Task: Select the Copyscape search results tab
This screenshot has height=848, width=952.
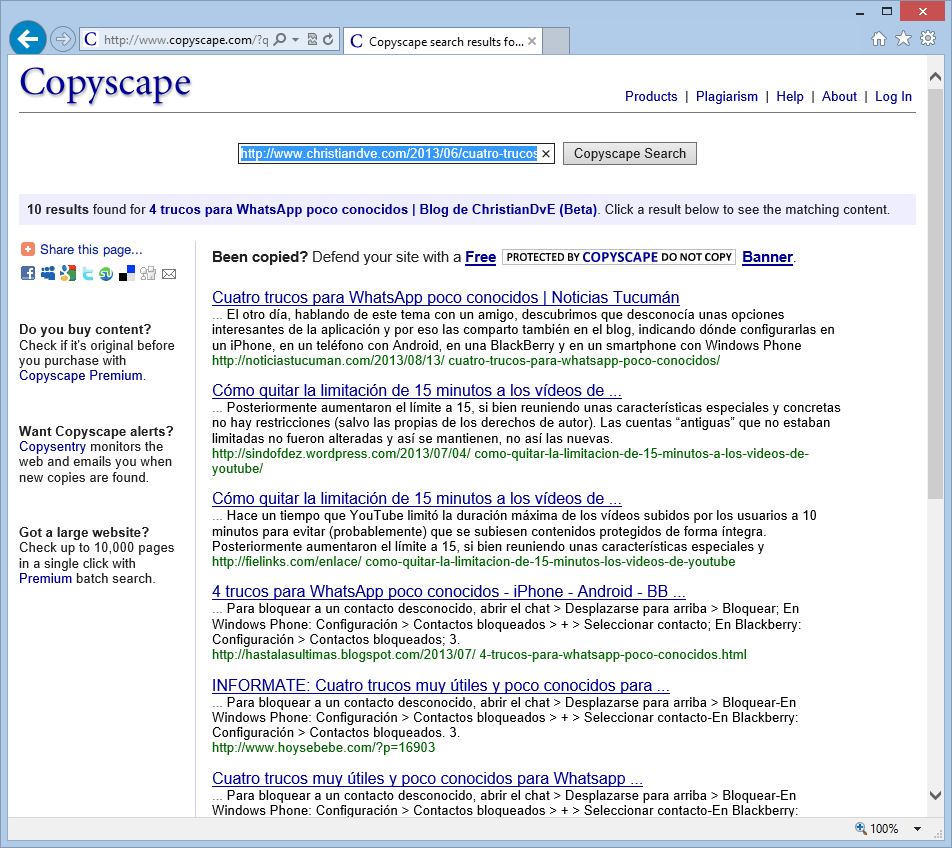Action: 443,41
